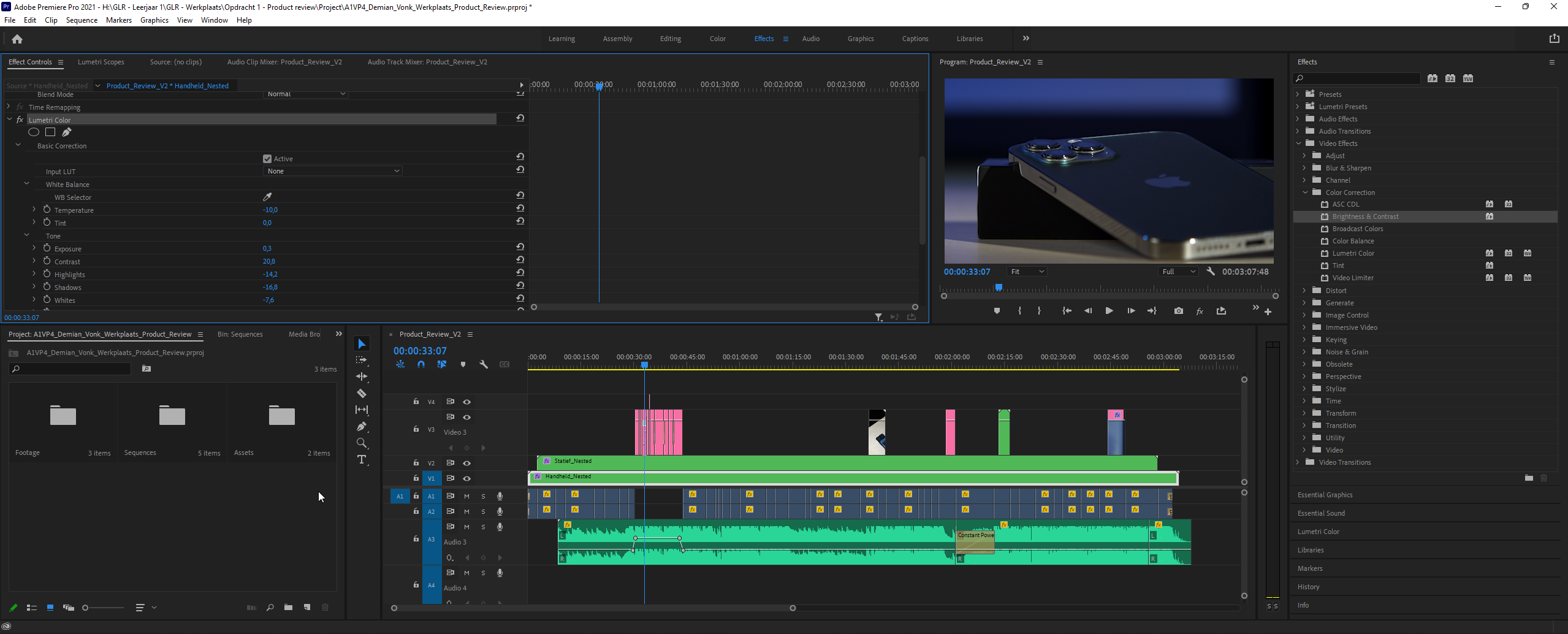The width and height of the screenshot is (1568, 634).
Task: Click the Export Frame camera icon
Action: (x=1178, y=311)
